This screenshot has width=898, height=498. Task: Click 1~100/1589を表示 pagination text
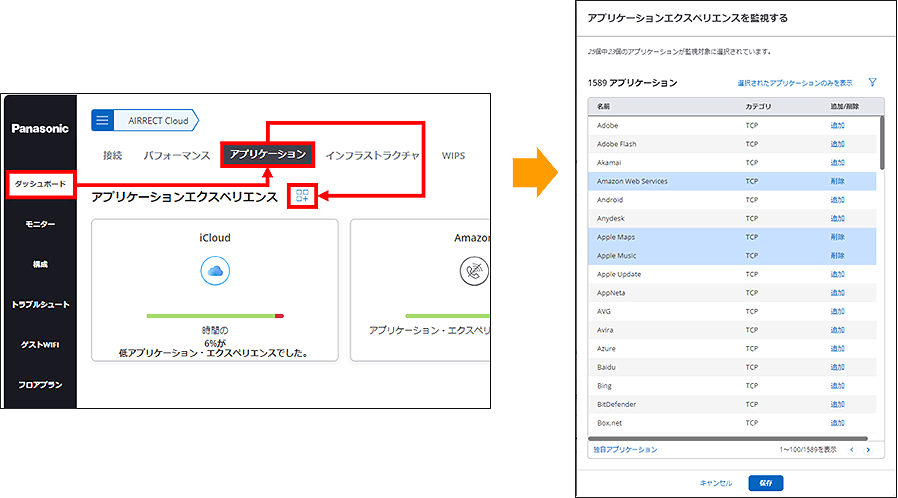(x=808, y=450)
